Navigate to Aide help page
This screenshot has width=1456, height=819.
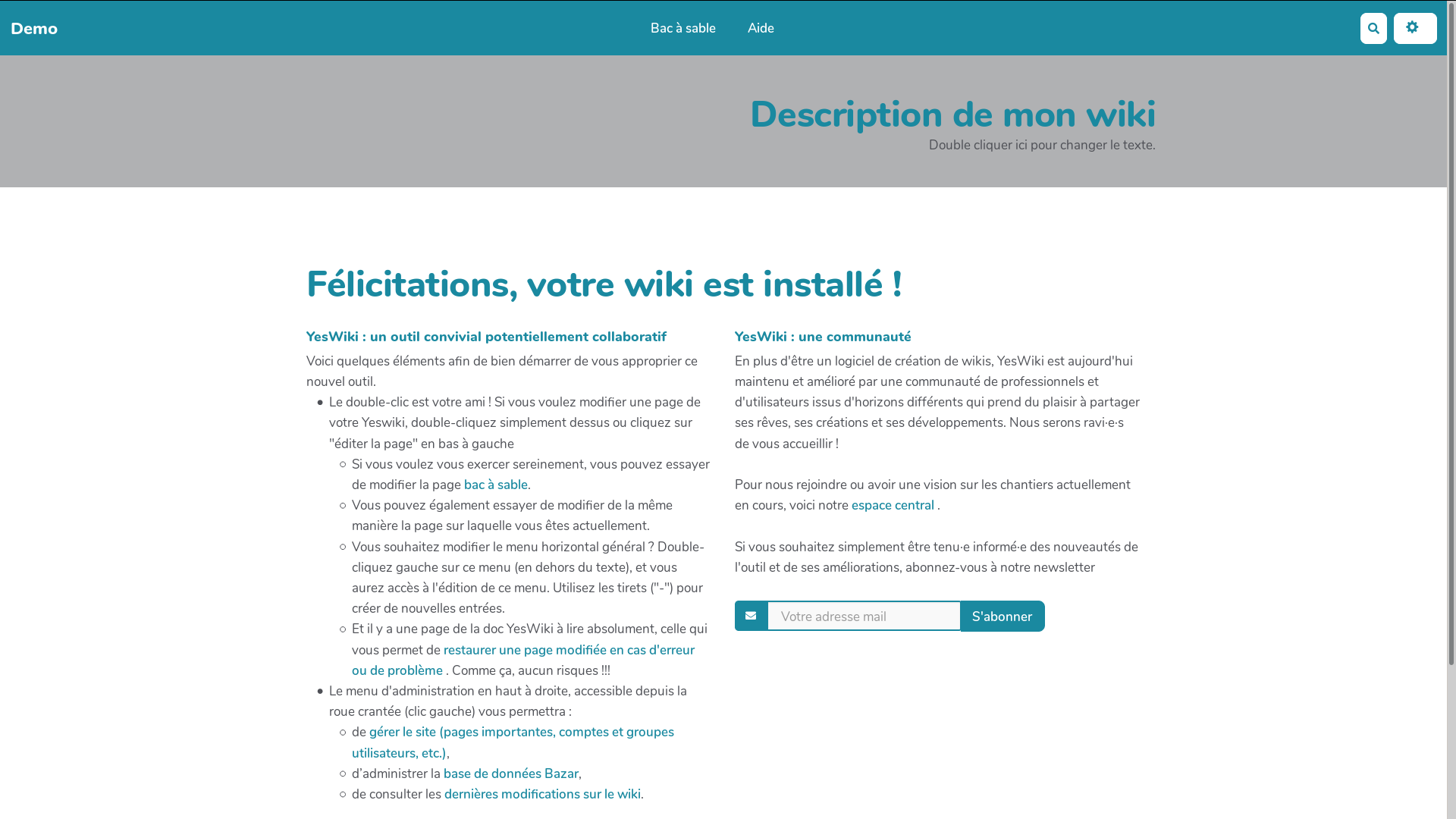click(760, 28)
